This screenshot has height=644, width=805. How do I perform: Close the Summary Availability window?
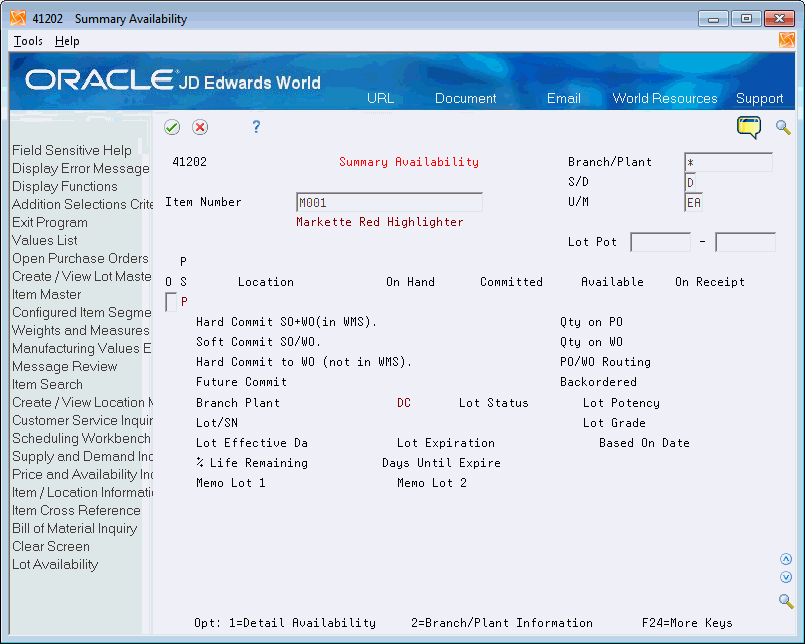[x=779, y=19]
